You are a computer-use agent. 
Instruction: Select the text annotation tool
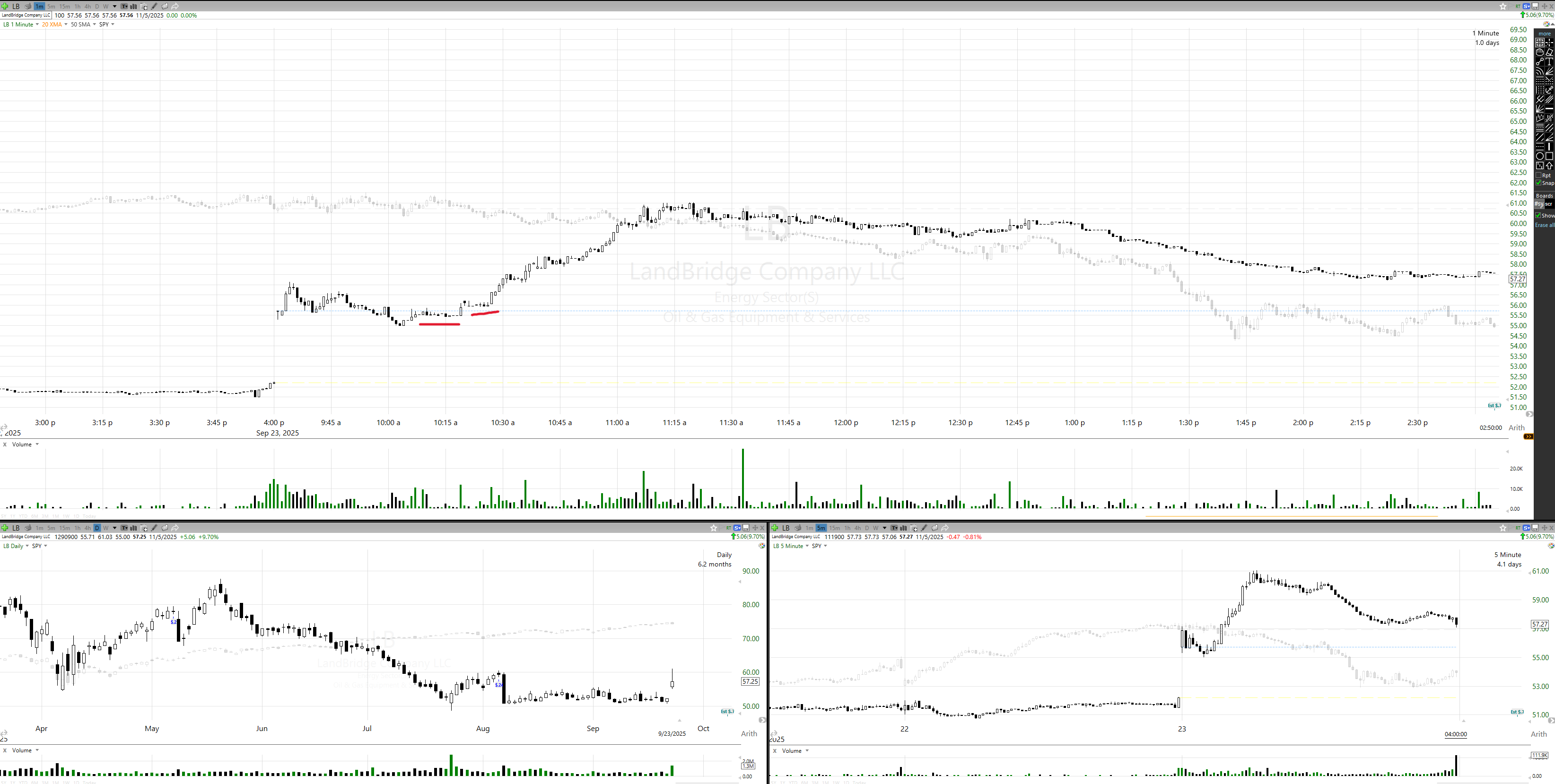(1550, 62)
